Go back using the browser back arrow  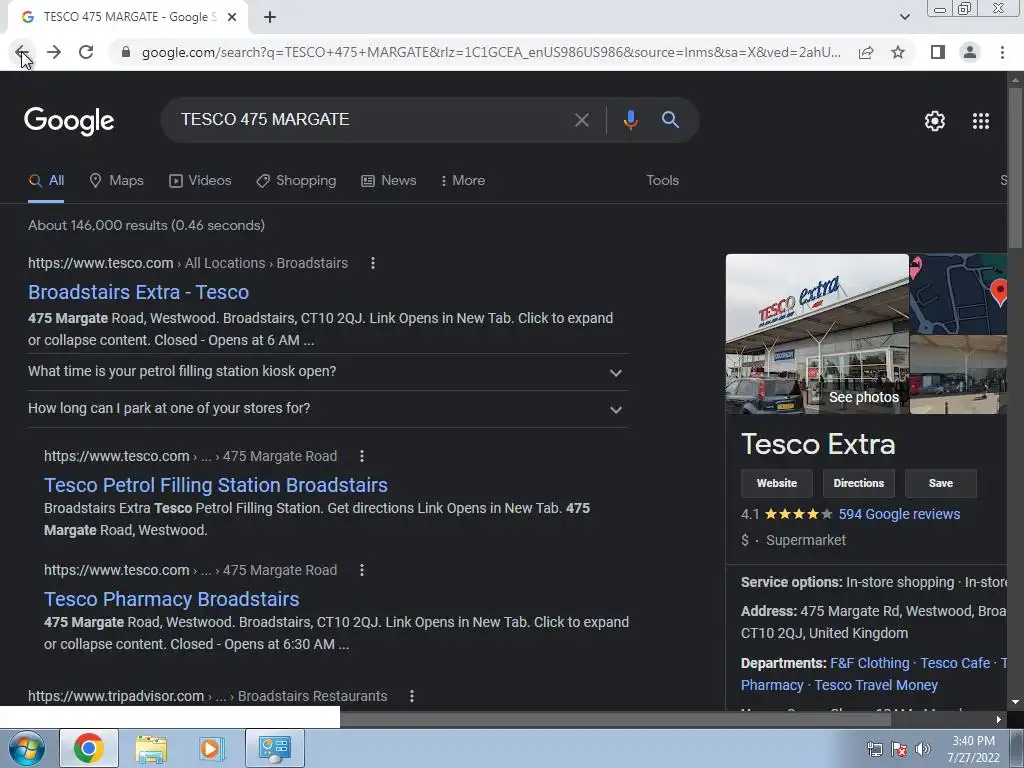pyautogui.click(x=21, y=52)
